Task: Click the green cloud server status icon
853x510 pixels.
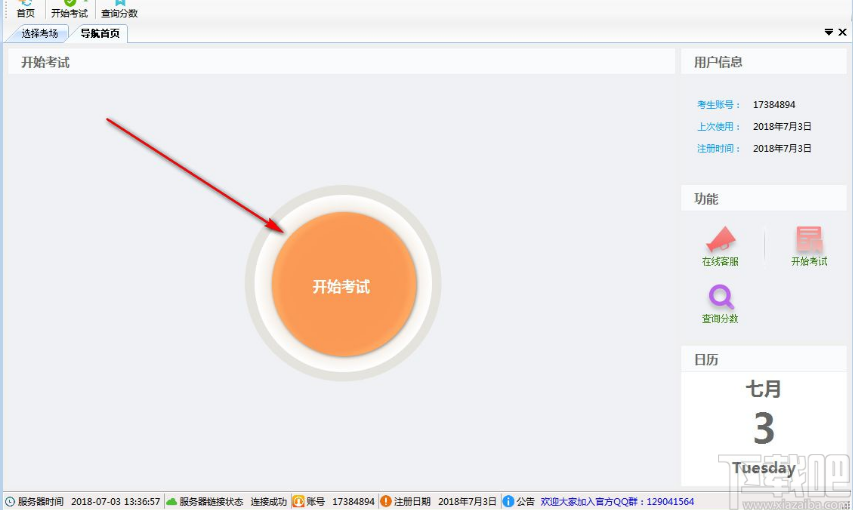Action: [171, 501]
